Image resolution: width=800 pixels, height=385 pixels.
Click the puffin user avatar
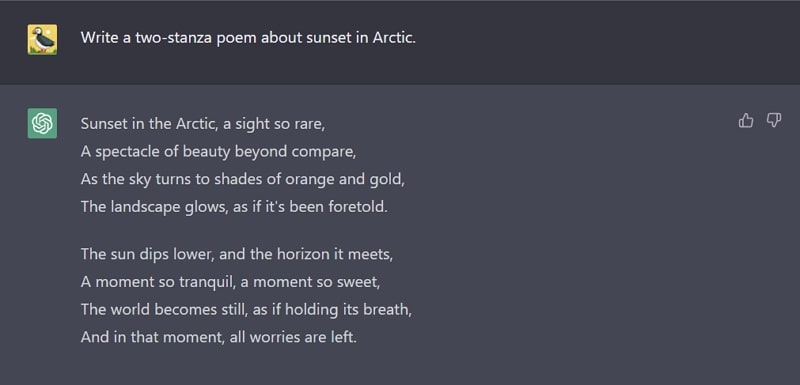tap(42, 39)
